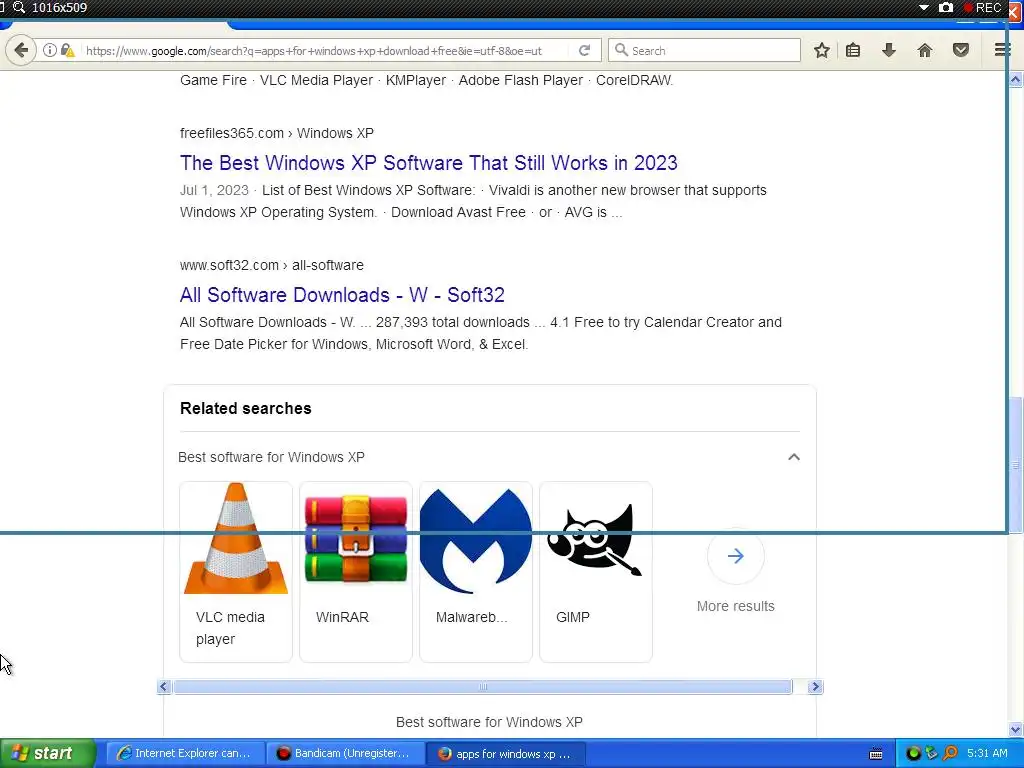Click horizontal scrollbar right arrow
Viewport: 1024px width, 768px height.
815,686
